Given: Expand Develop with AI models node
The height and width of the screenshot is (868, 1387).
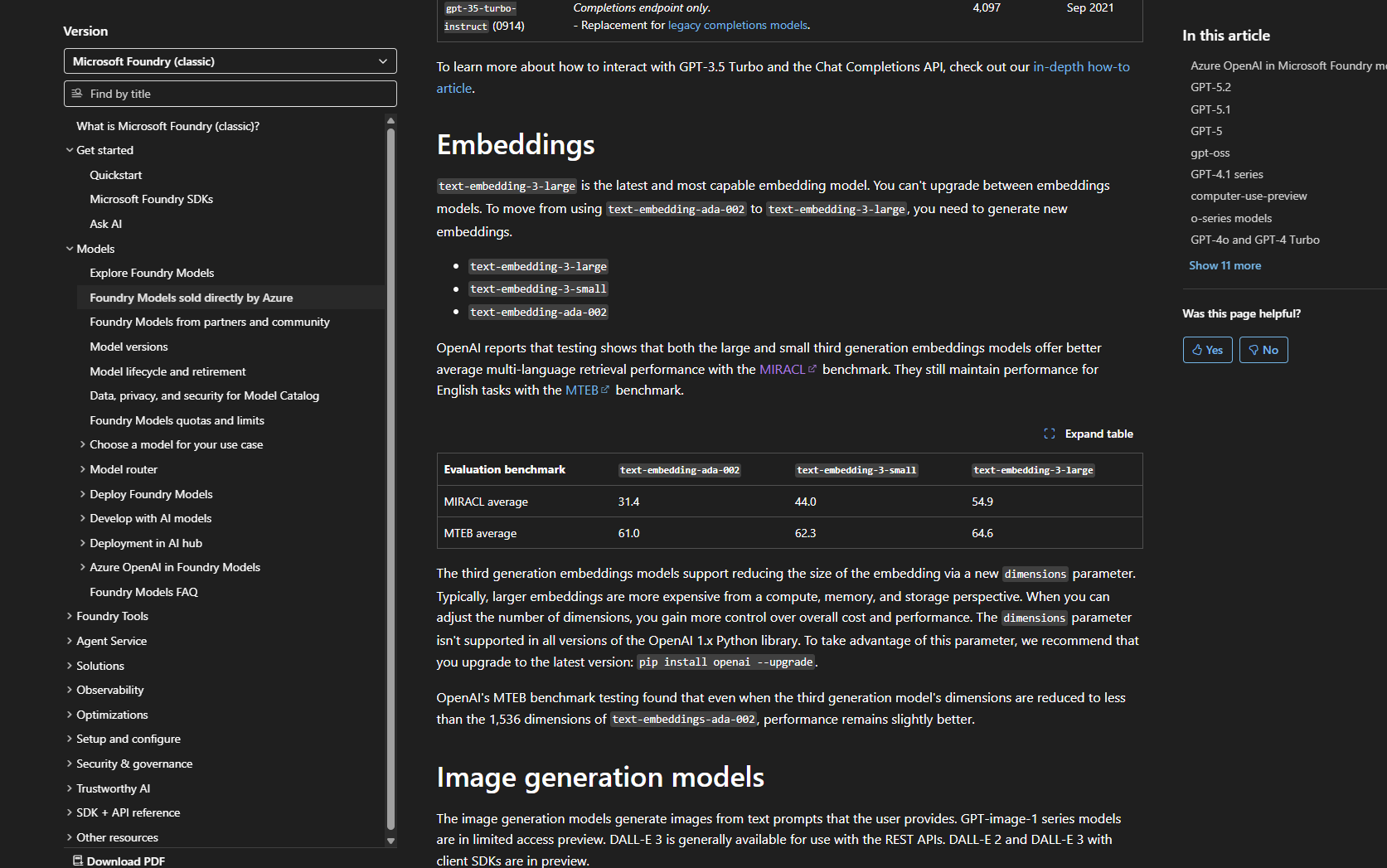Looking at the screenshot, I should [x=83, y=518].
